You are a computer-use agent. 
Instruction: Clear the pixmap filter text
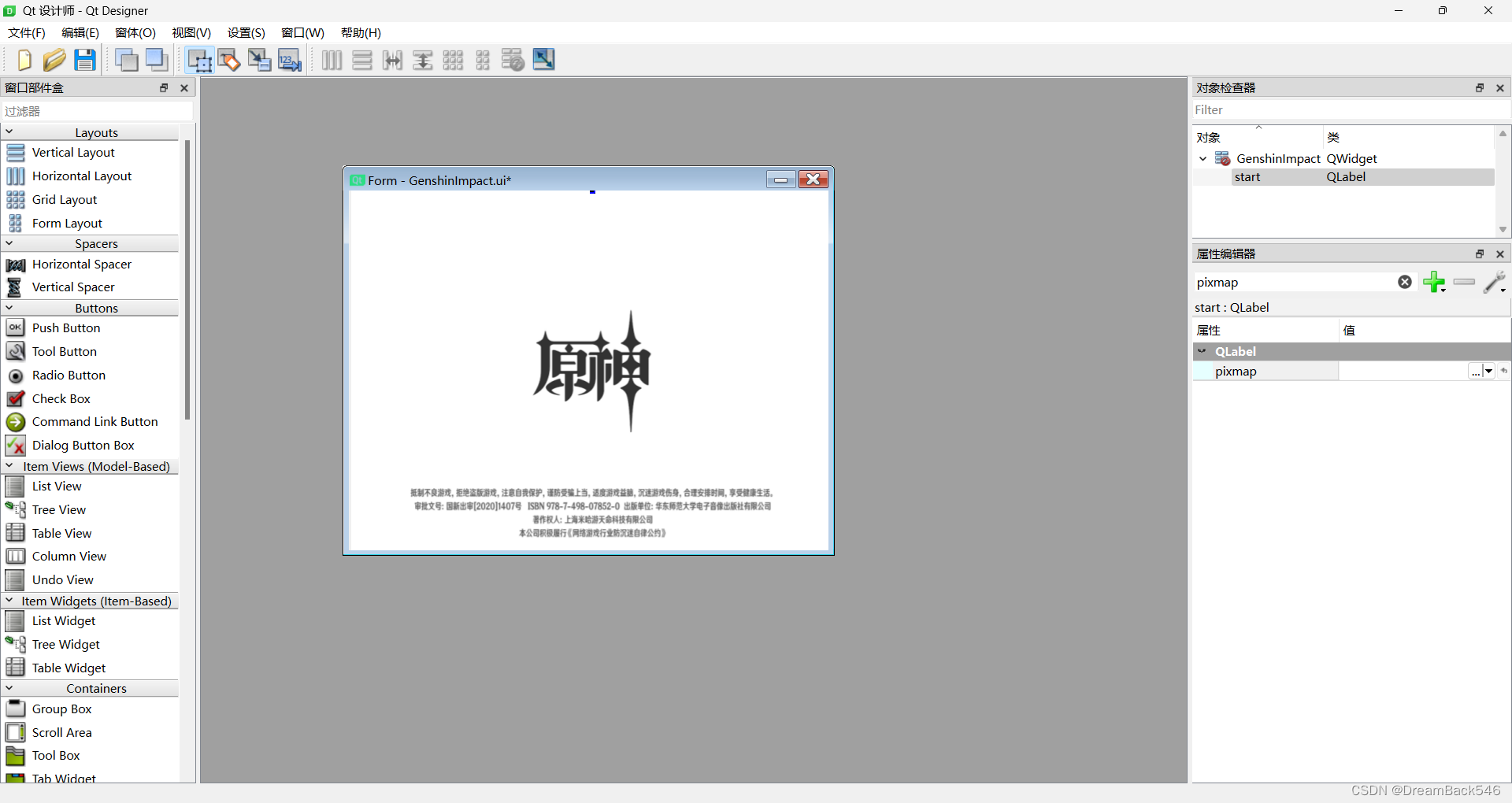point(1405,282)
